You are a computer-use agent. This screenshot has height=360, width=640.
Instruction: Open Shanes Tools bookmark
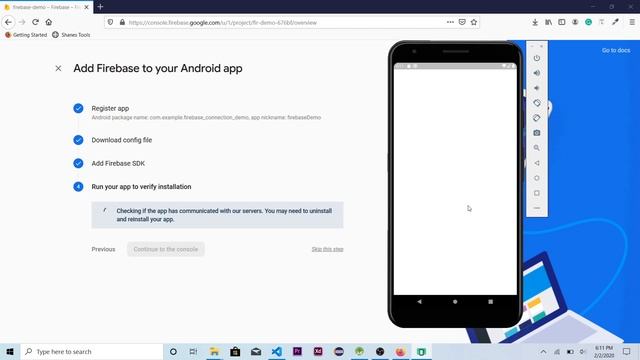coord(71,35)
